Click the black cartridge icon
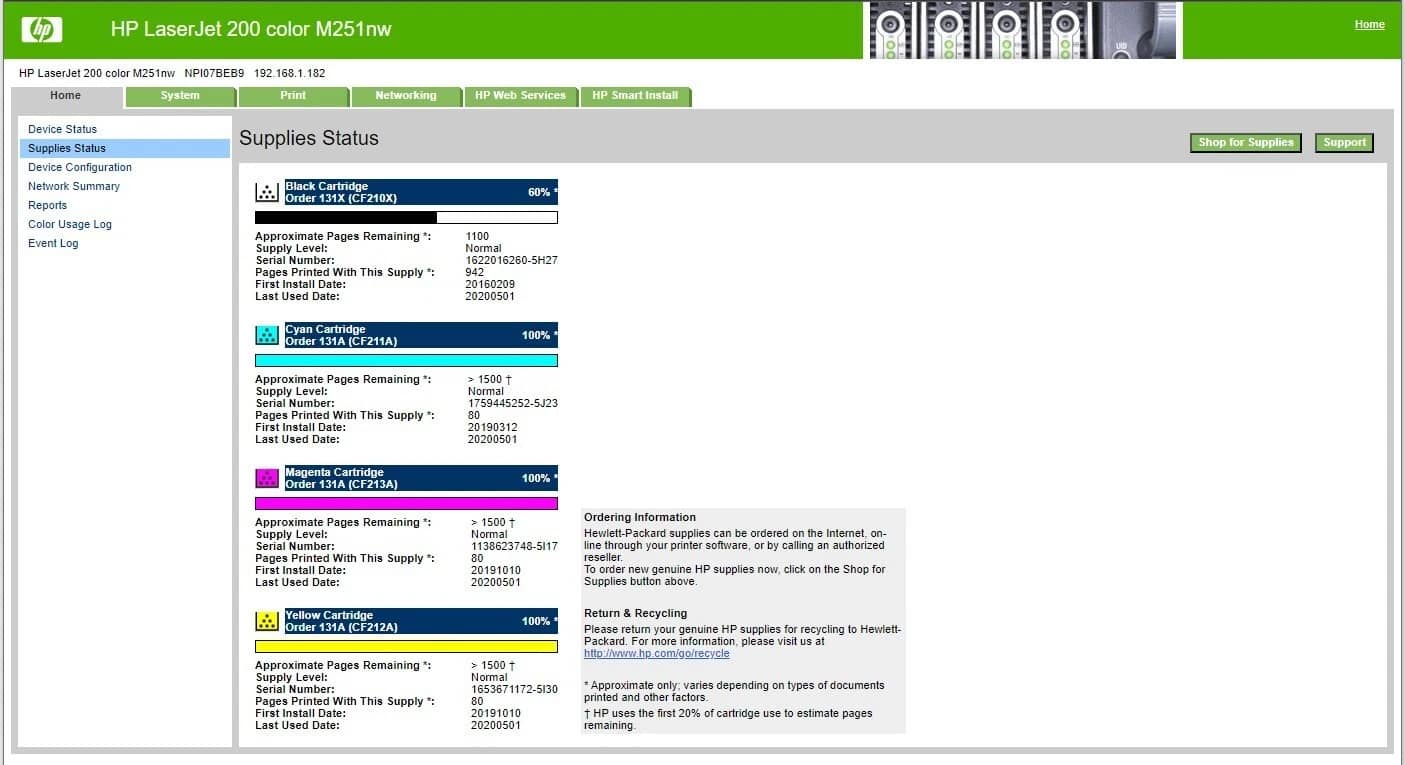 267,192
